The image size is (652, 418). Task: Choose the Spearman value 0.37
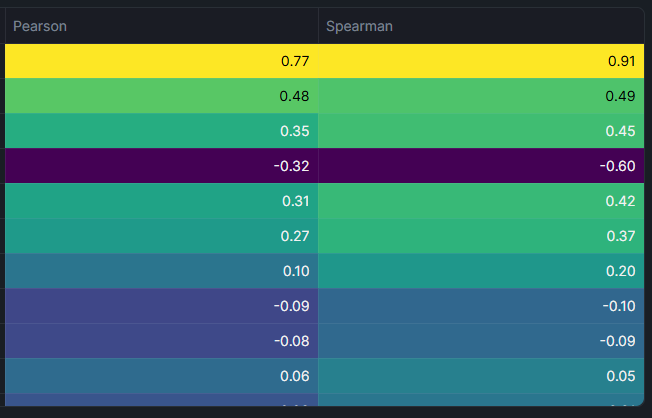click(621, 236)
